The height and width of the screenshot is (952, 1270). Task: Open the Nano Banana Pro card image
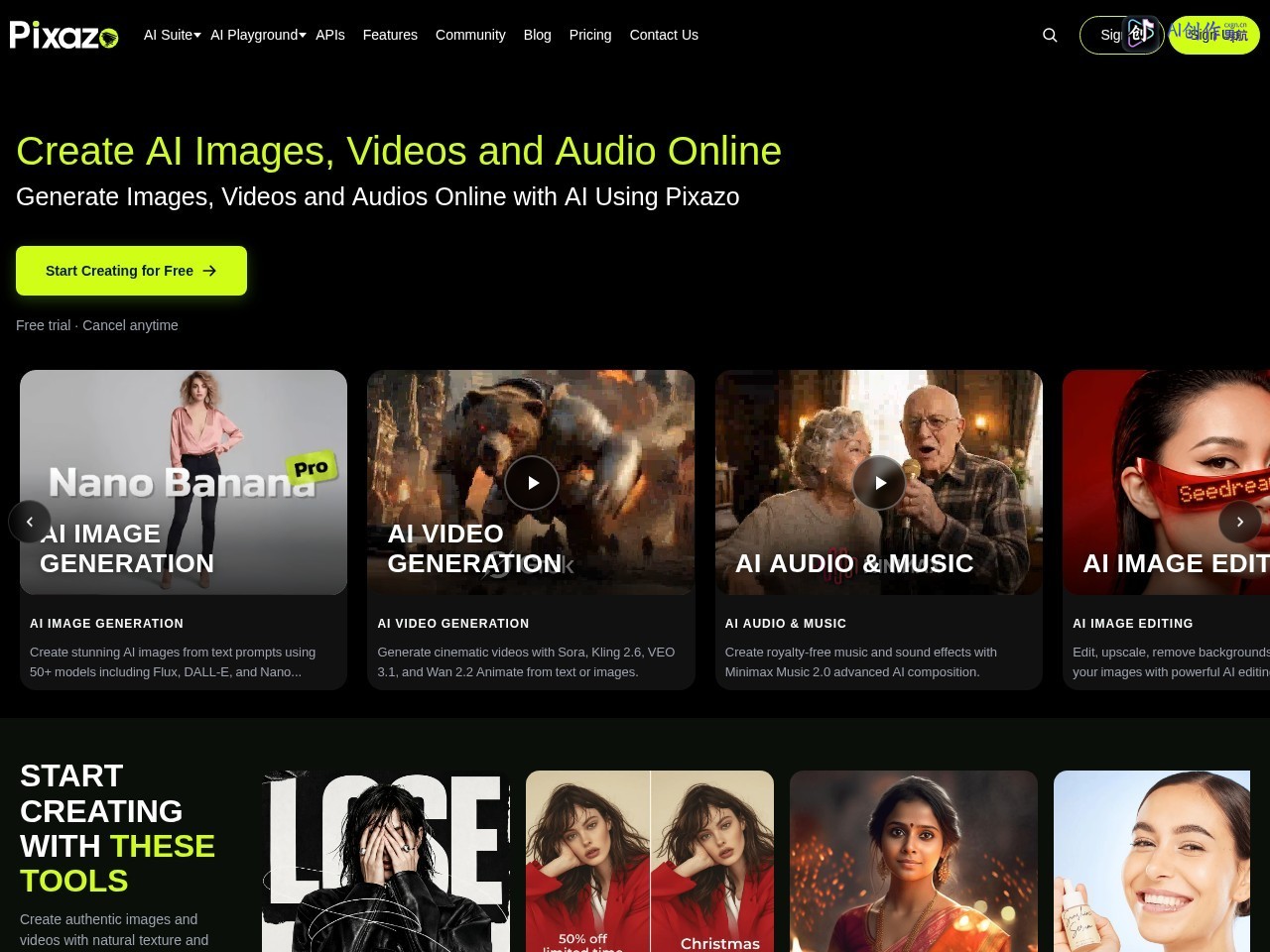coord(184,482)
